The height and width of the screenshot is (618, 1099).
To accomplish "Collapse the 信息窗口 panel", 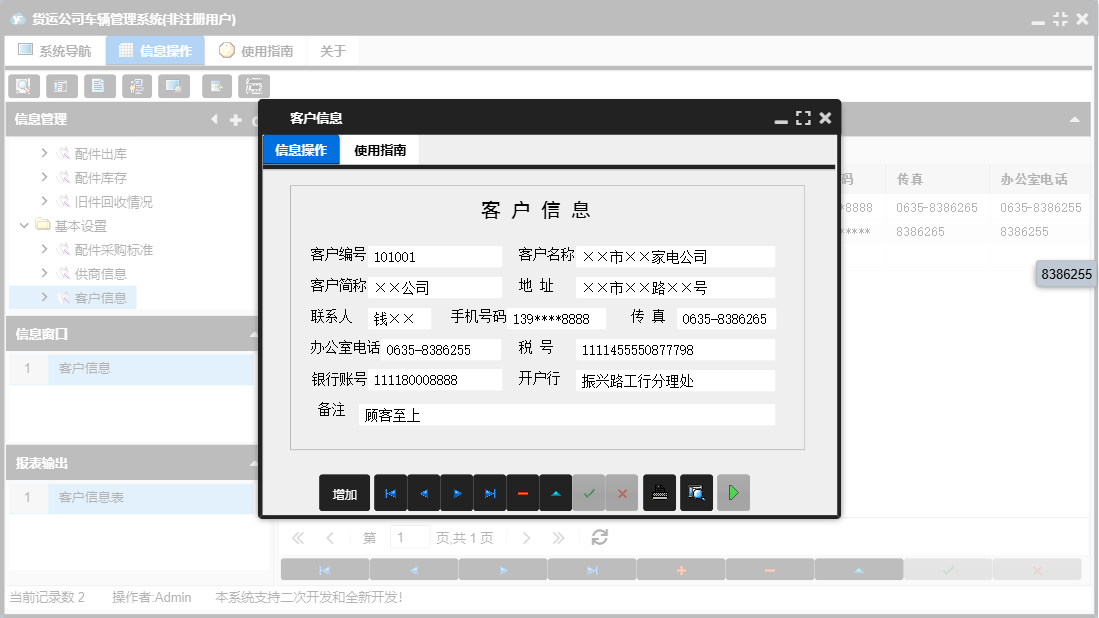I will click(254, 334).
